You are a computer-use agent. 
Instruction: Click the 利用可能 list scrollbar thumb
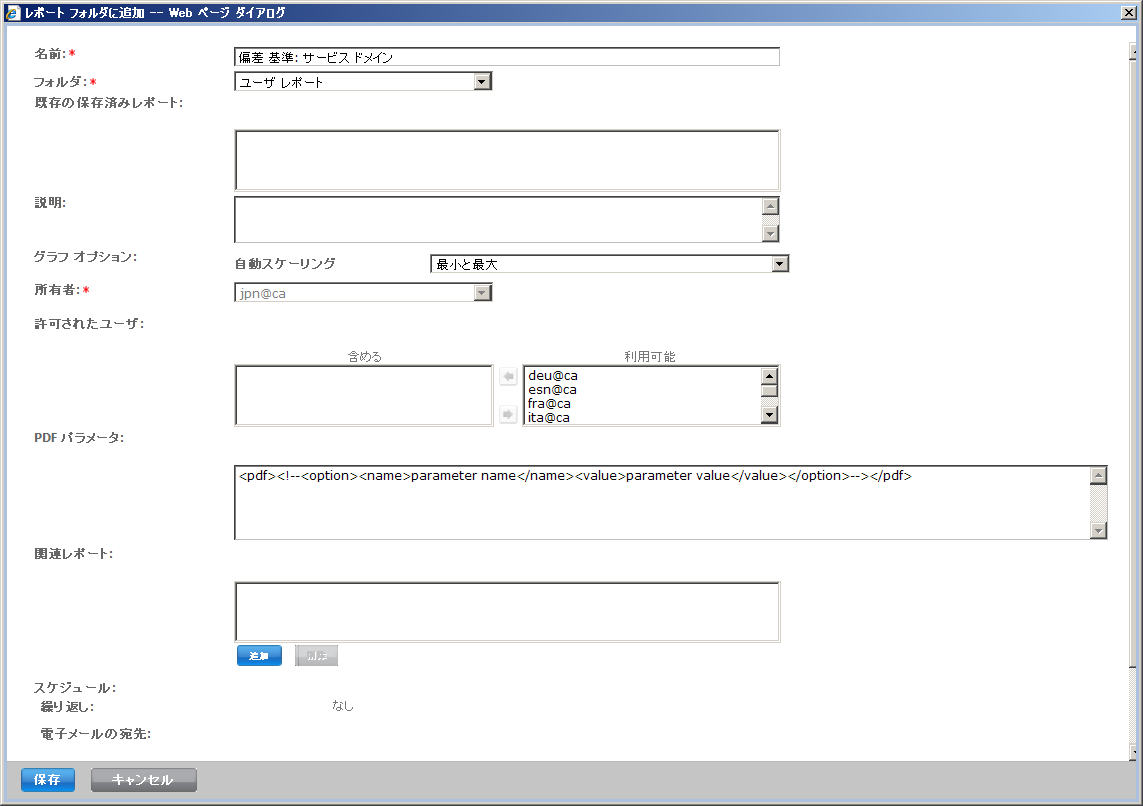[x=769, y=391]
